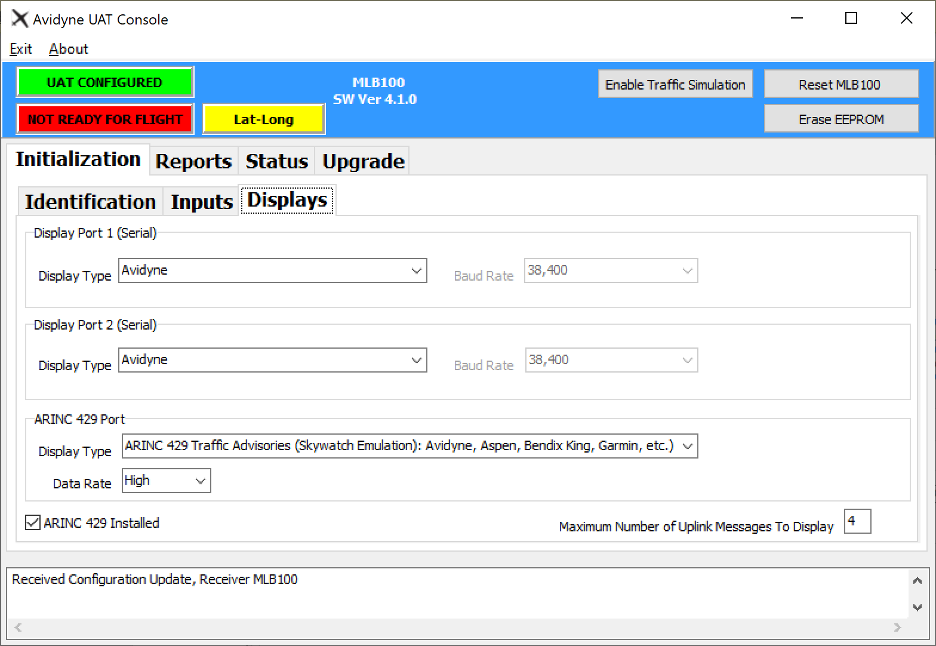The image size is (936, 646).
Task: Click the NOT READY FOR FLIGHT indicator
Action: [105, 119]
